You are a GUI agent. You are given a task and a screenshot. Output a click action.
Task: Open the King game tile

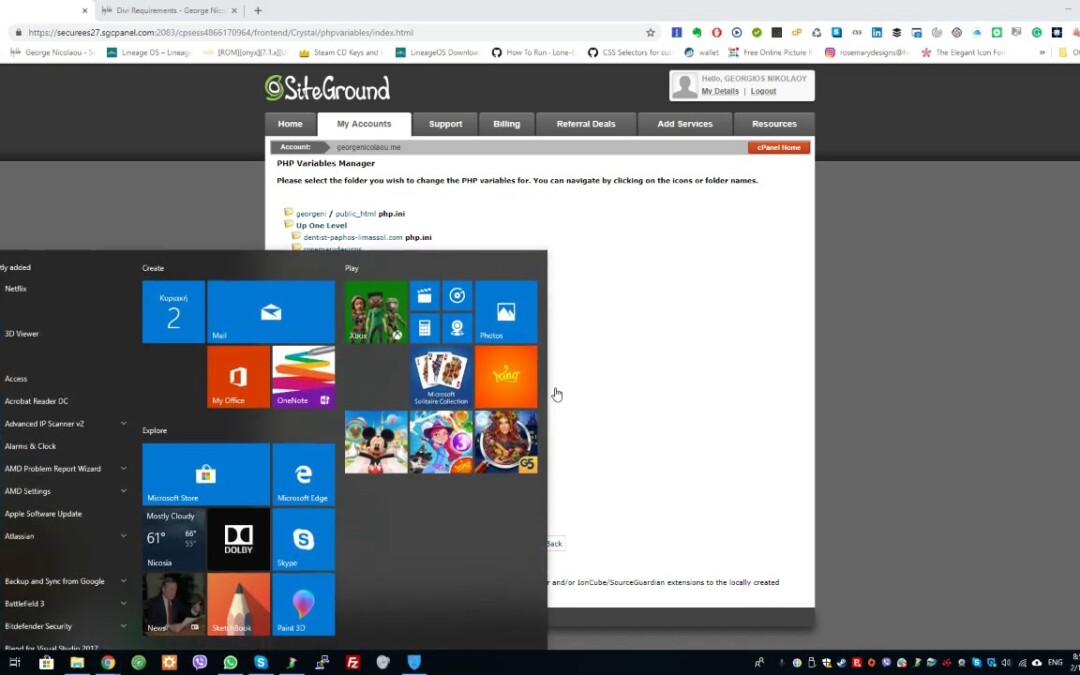pos(506,377)
